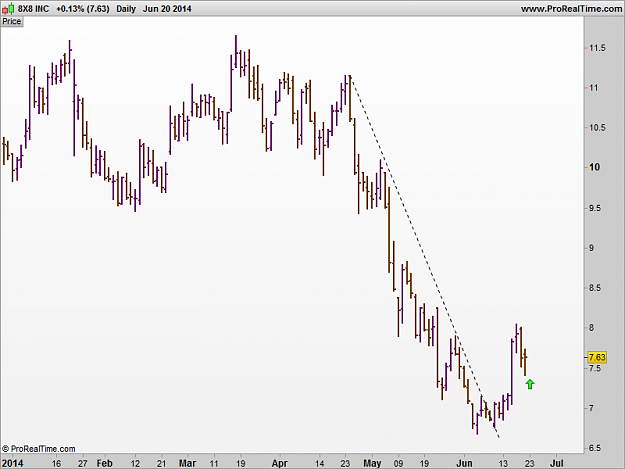The width and height of the screenshot is (625, 469).
Task: Click the 23 date tick before Jul
Action: pos(529,463)
